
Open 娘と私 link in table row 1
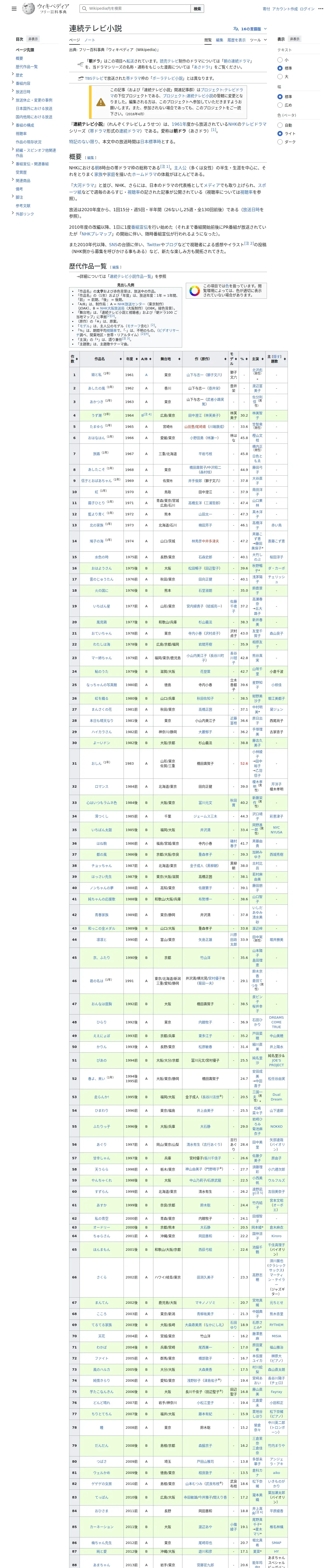click(x=96, y=375)
